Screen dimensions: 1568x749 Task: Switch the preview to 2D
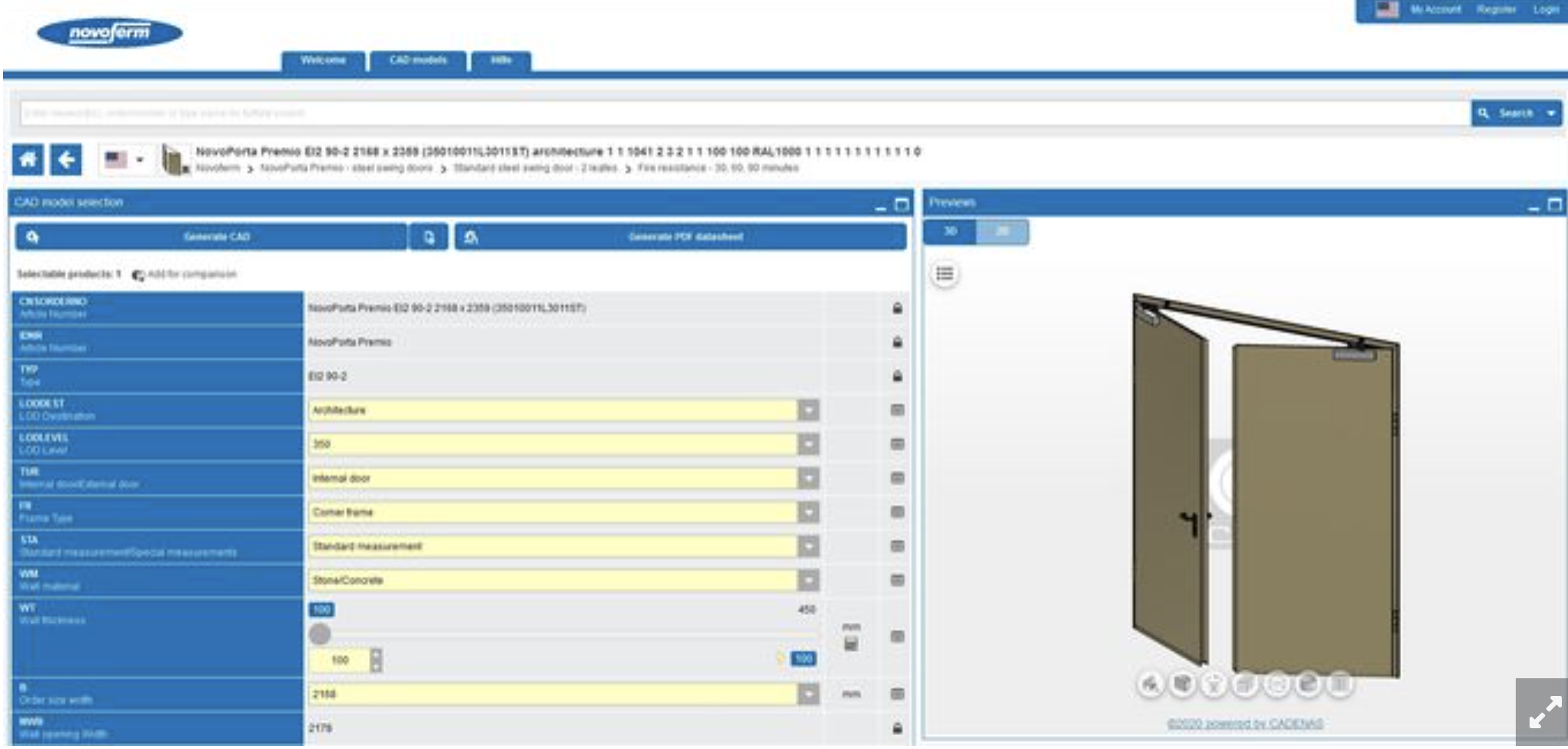coord(1002,231)
